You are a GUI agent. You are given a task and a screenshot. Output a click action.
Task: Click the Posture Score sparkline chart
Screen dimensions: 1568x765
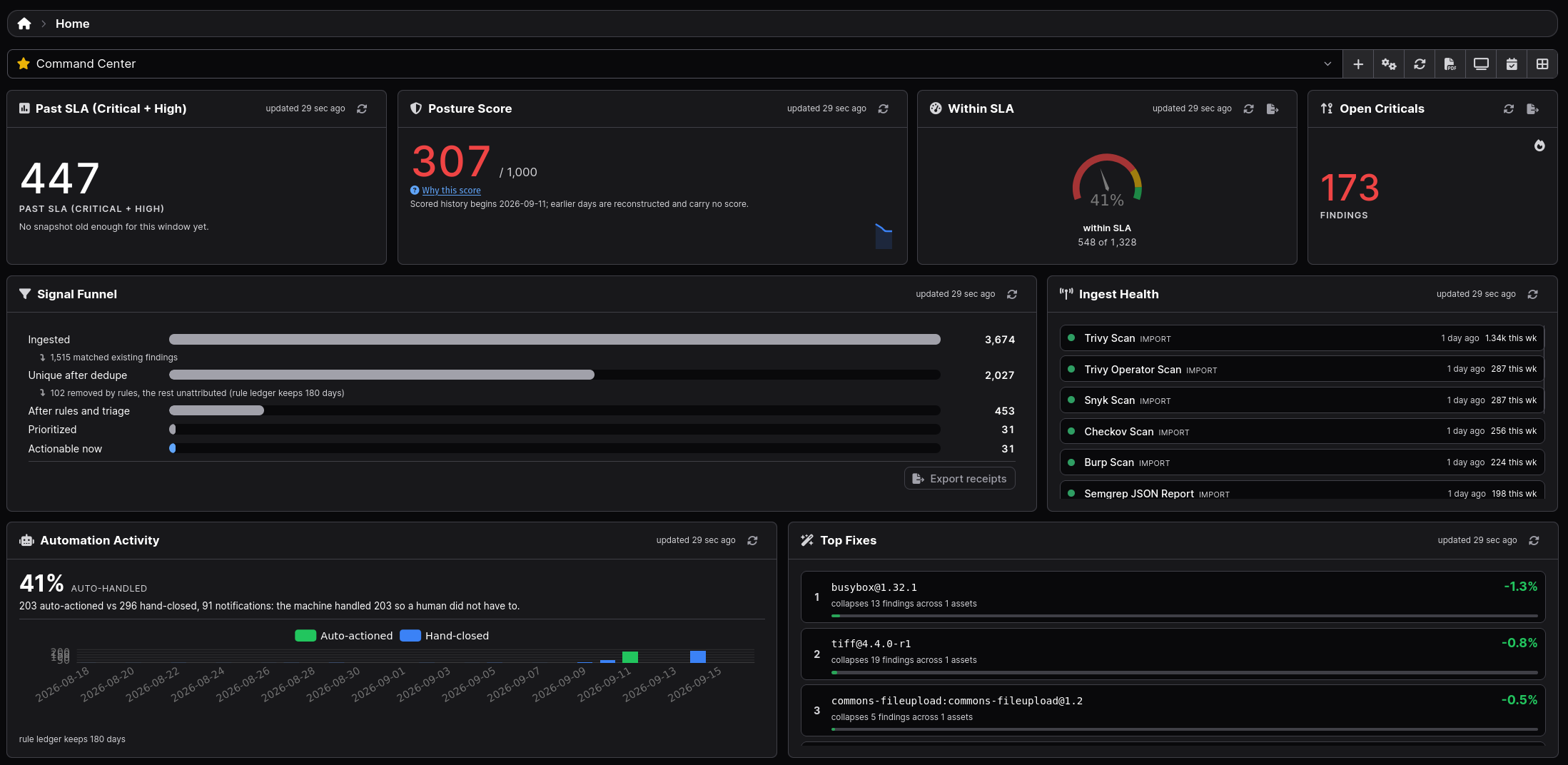tap(884, 236)
